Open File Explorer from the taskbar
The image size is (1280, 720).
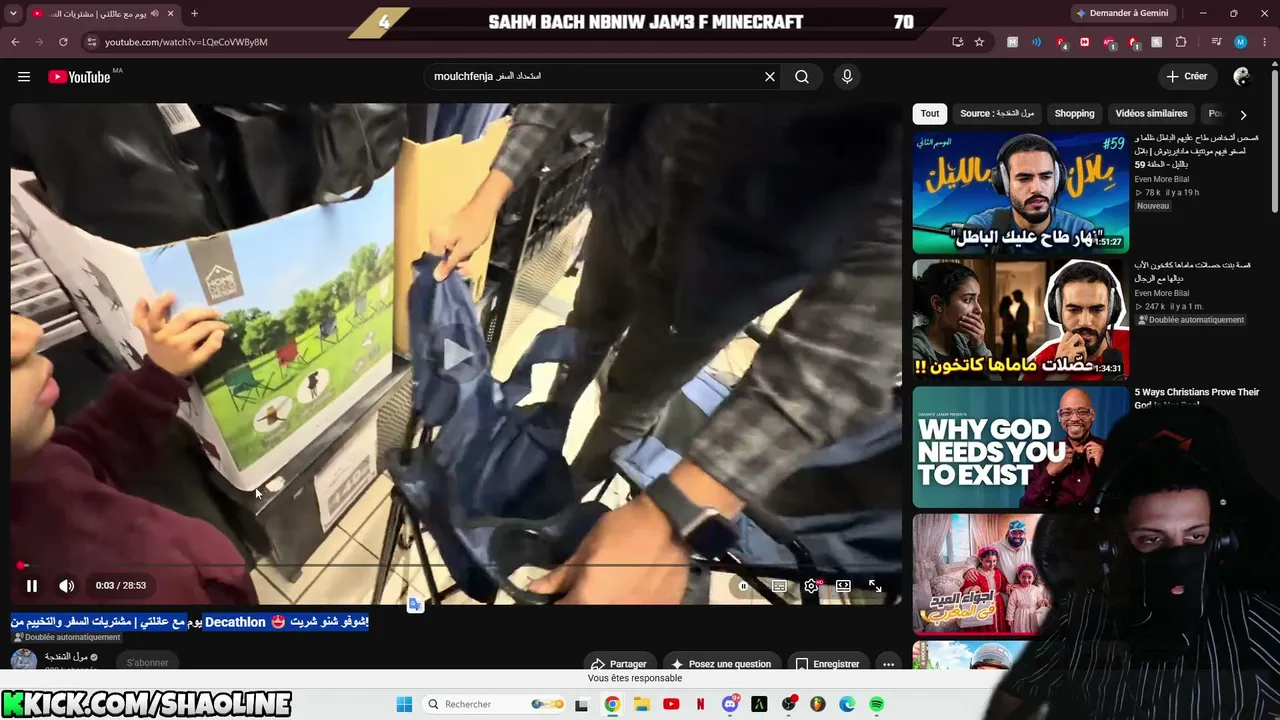click(x=641, y=704)
